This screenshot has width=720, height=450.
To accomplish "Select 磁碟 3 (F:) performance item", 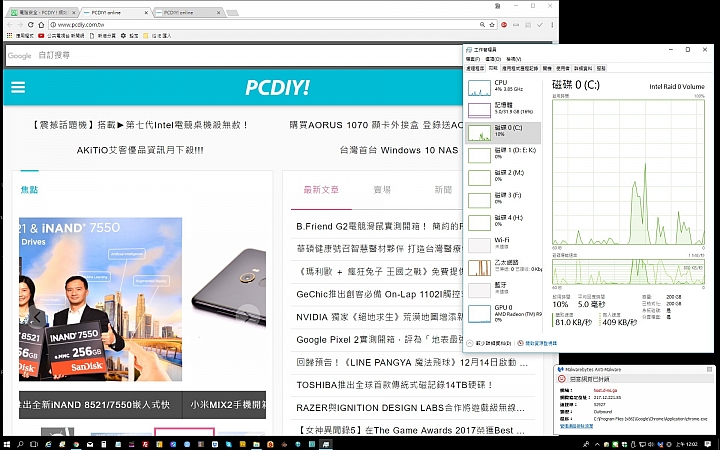I will click(504, 200).
